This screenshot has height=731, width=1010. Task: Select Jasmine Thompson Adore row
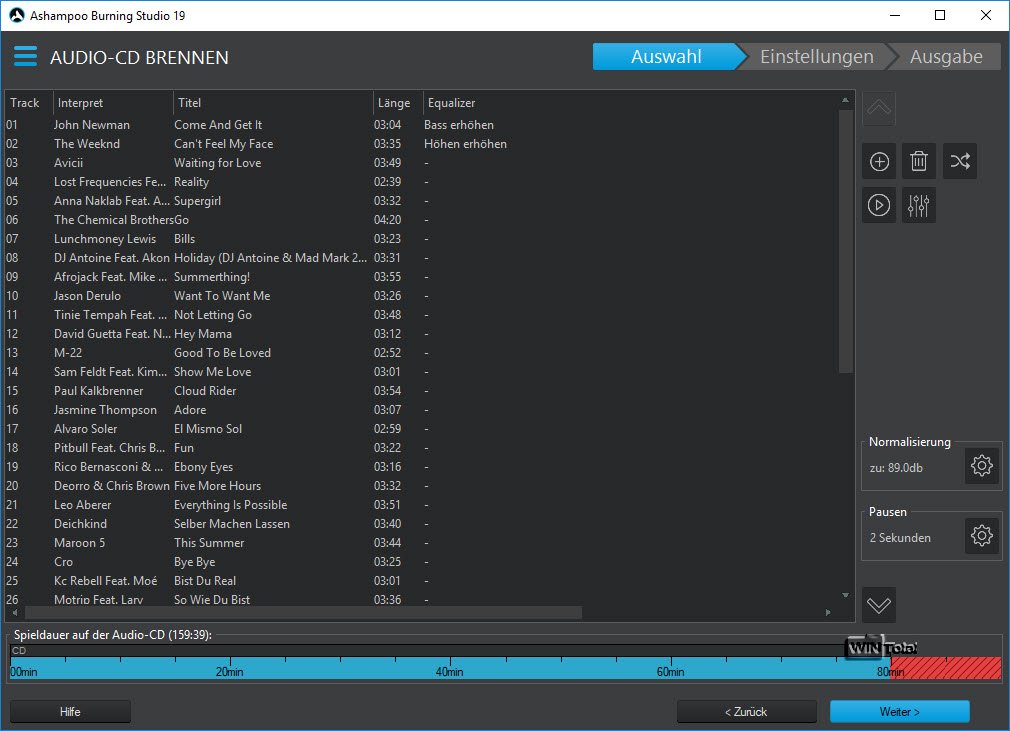click(422, 410)
